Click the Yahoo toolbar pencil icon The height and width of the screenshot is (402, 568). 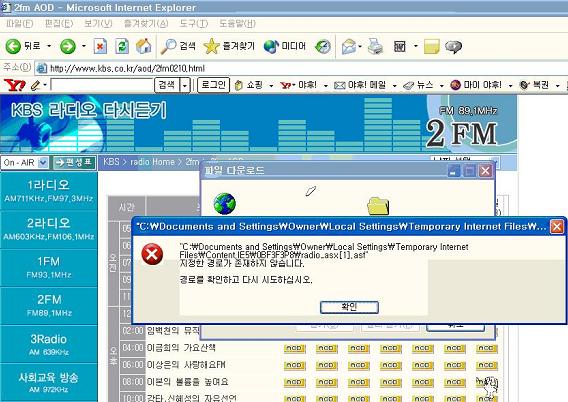(35, 85)
